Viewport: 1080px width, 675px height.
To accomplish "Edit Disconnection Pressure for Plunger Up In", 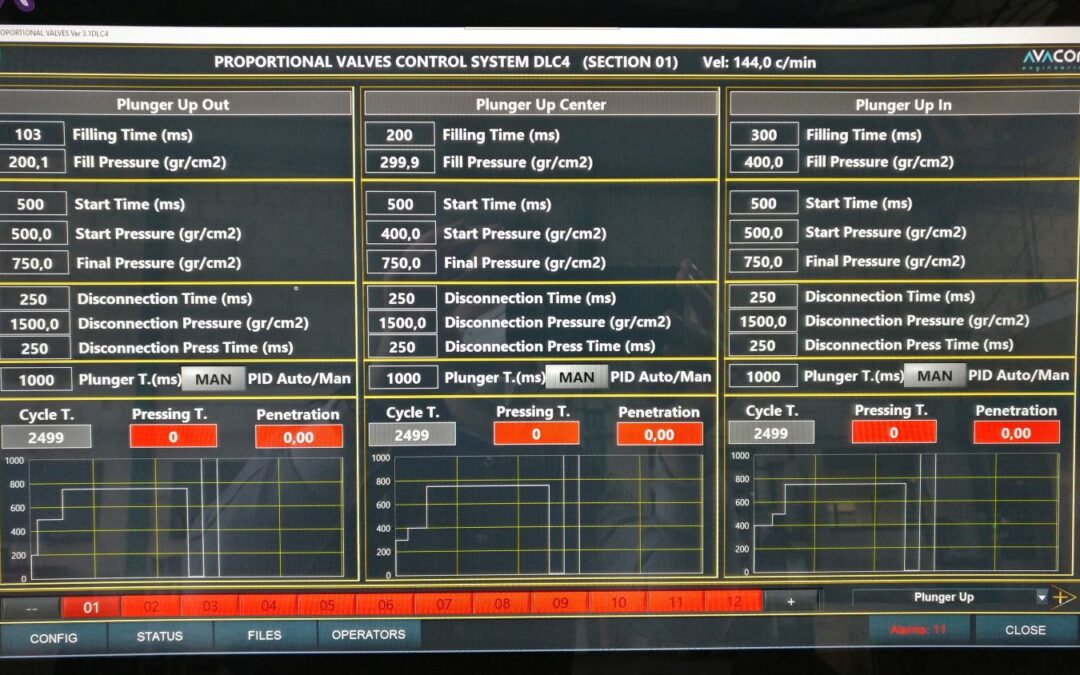I will tap(762, 321).
